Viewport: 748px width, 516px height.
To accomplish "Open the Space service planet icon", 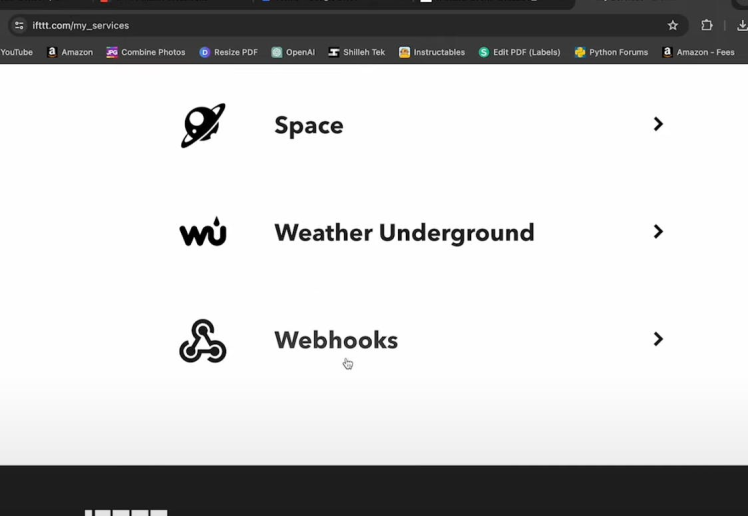I will 203,125.
